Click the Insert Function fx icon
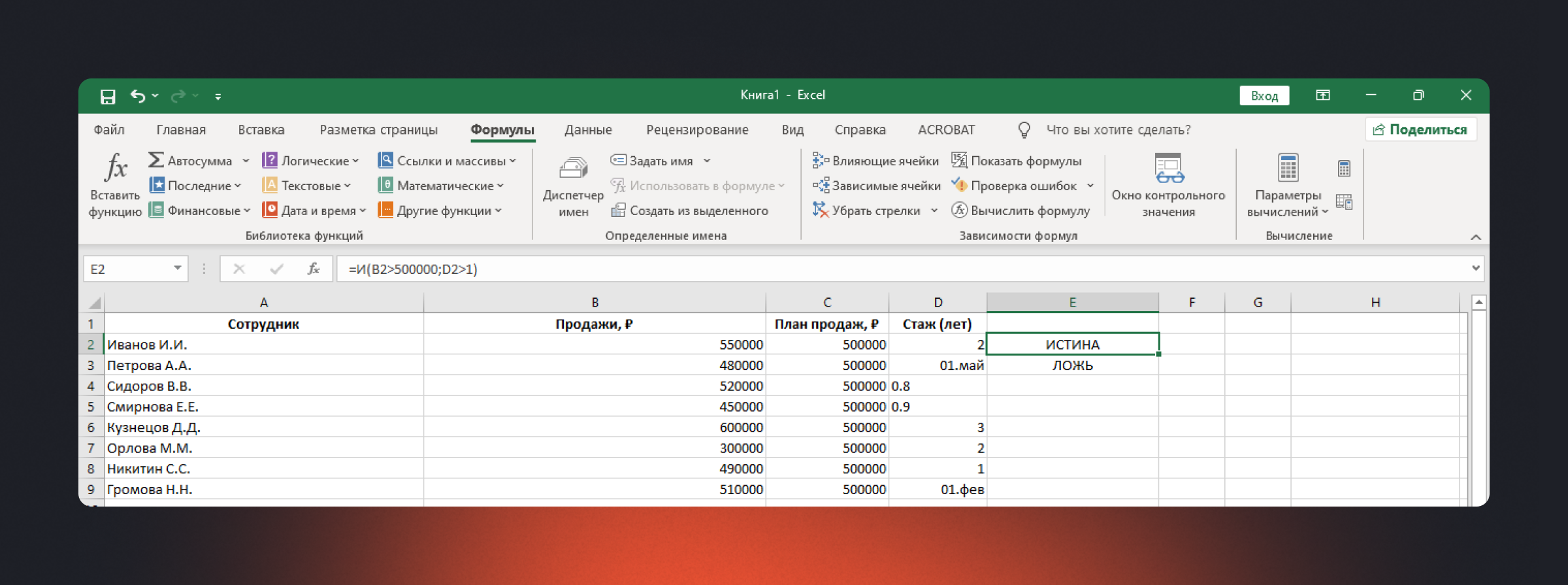This screenshot has height=585, width=1568. click(x=115, y=169)
